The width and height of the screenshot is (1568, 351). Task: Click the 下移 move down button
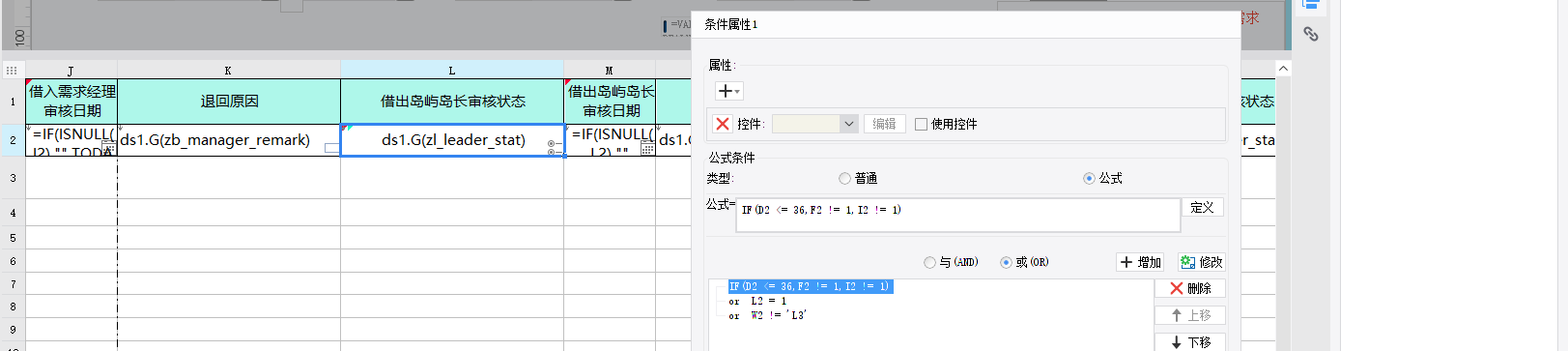tap(1189, 342)
